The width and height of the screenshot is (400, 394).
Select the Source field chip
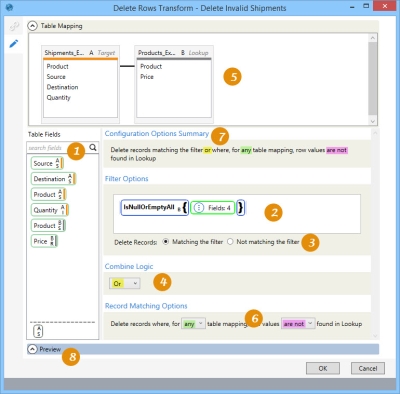pos(47,163)
